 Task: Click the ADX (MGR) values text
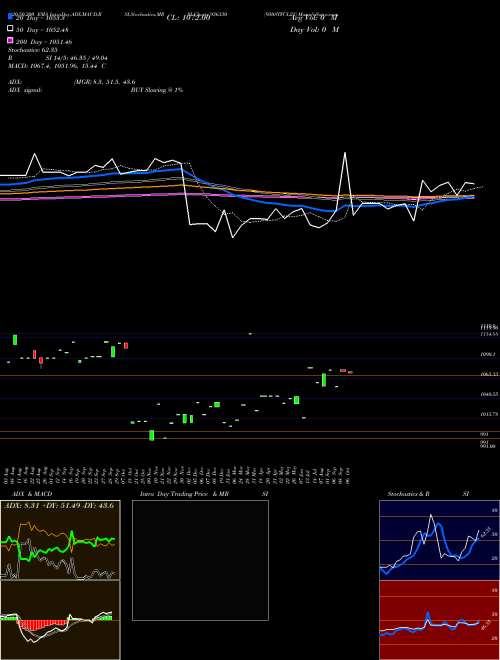pos(104,82)
